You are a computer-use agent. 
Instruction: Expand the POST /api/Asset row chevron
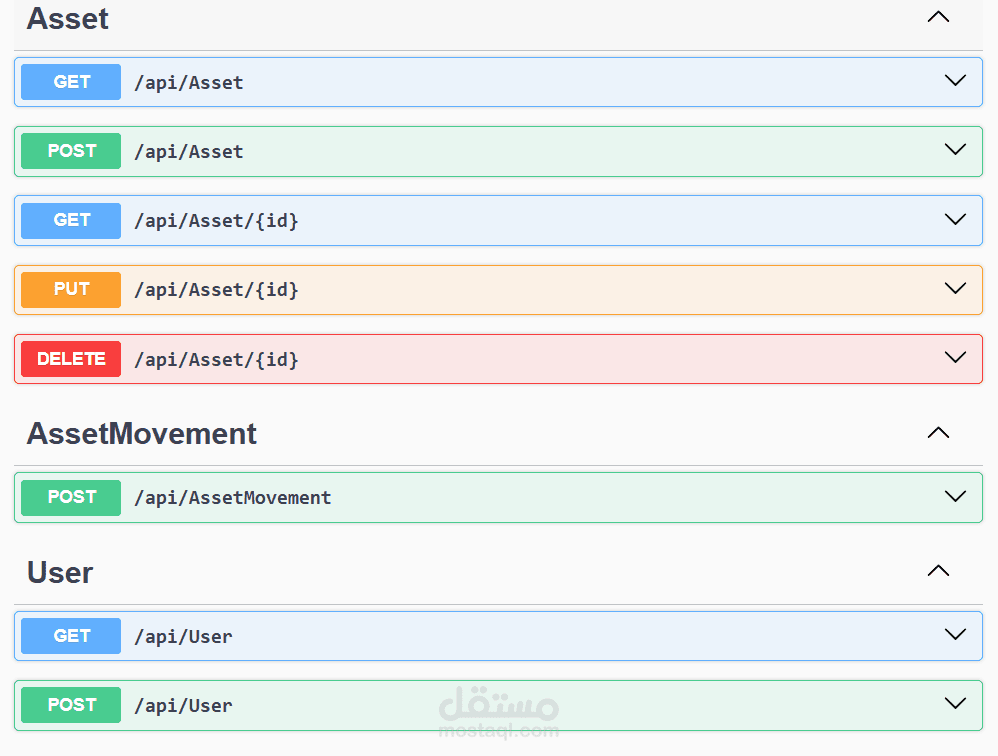955,149
